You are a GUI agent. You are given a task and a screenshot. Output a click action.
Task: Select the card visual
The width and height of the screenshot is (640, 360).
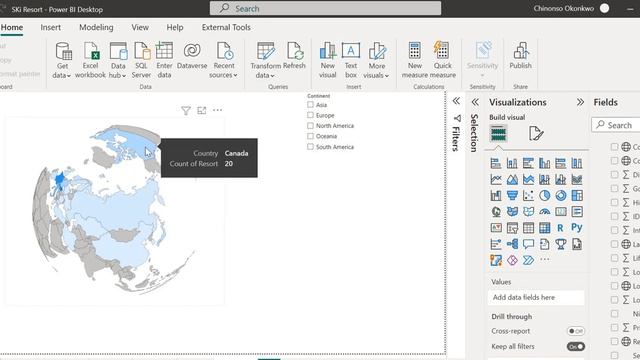(x=561, y=211)
